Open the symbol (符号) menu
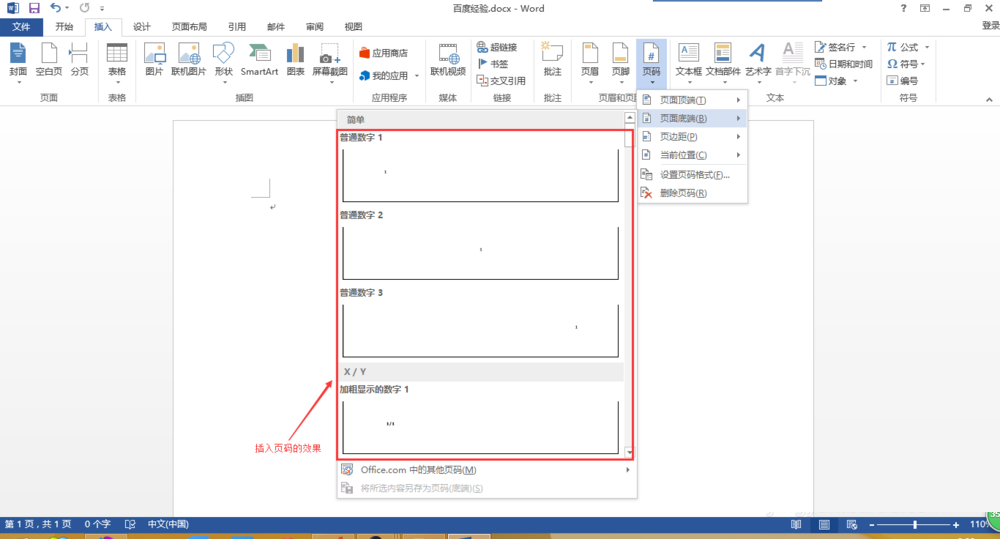Viewport: 1000px width, 539px height. pos(906,64)
